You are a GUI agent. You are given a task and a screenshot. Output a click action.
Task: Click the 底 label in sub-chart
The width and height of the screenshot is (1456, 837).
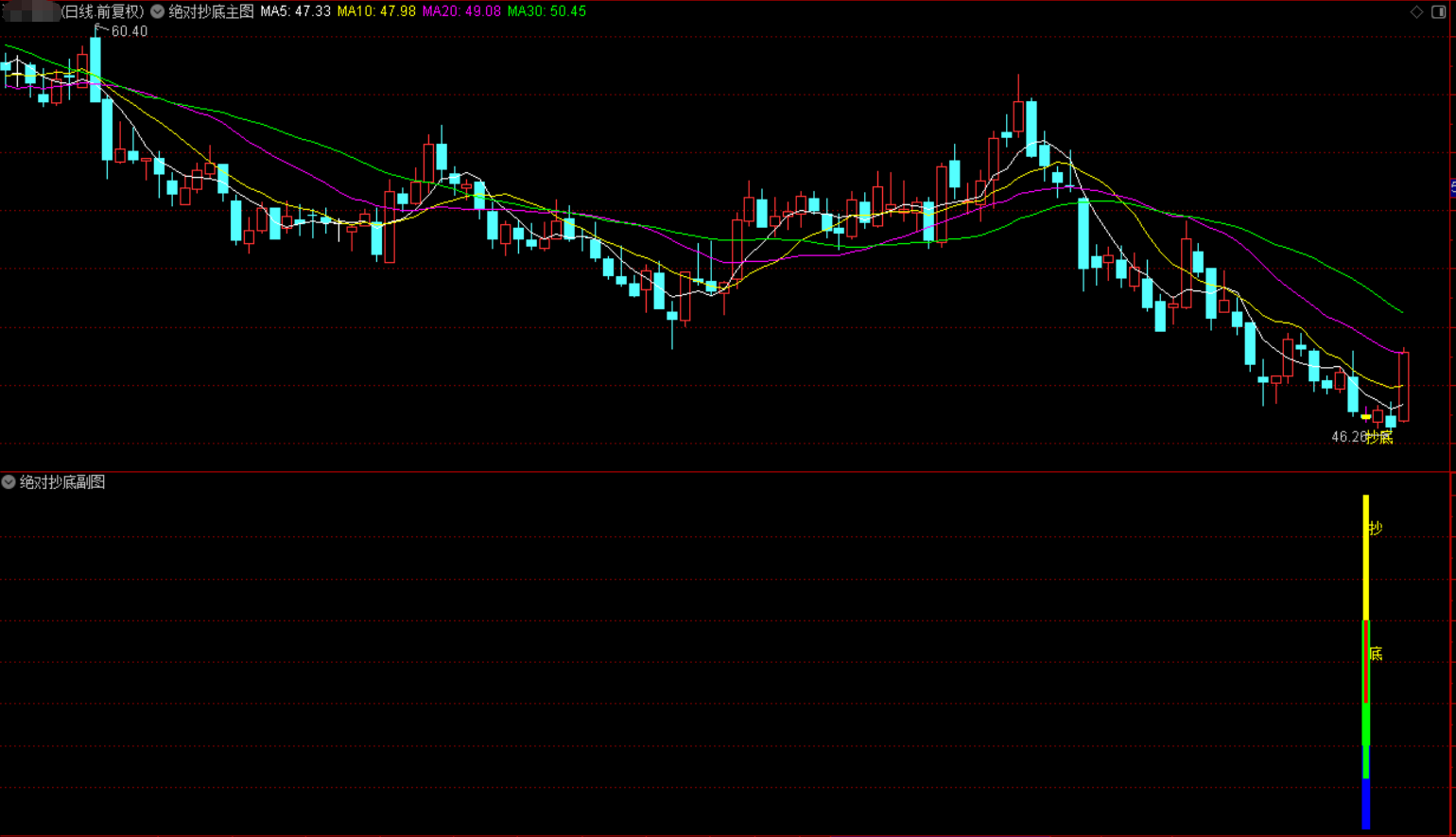coord(1377,654)
